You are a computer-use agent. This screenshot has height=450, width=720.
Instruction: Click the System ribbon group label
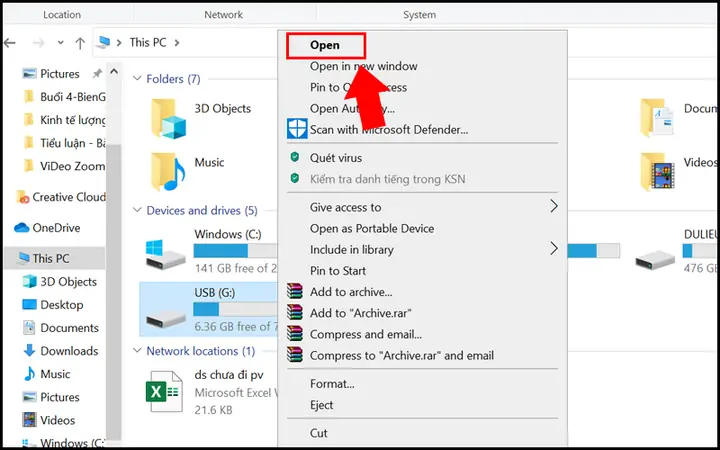pos(419,15)
